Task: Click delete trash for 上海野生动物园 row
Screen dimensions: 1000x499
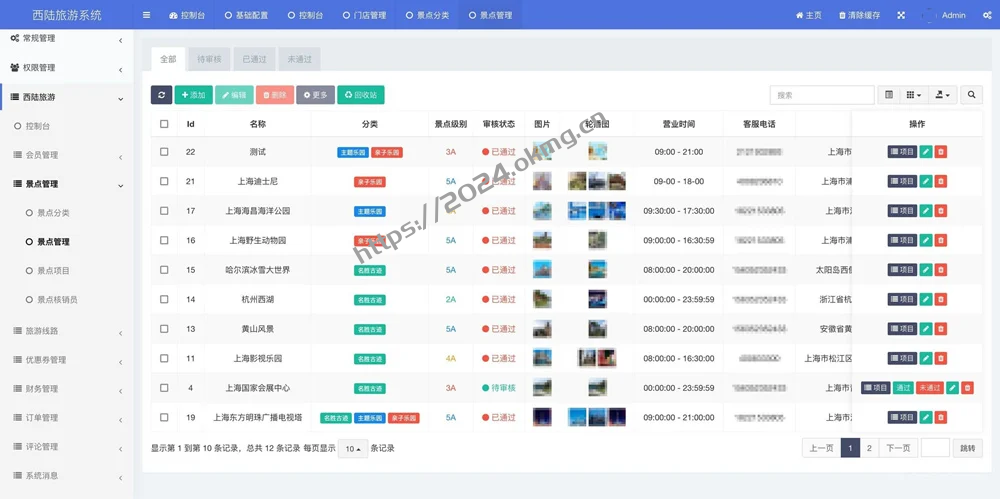Action: pos(941,240)
